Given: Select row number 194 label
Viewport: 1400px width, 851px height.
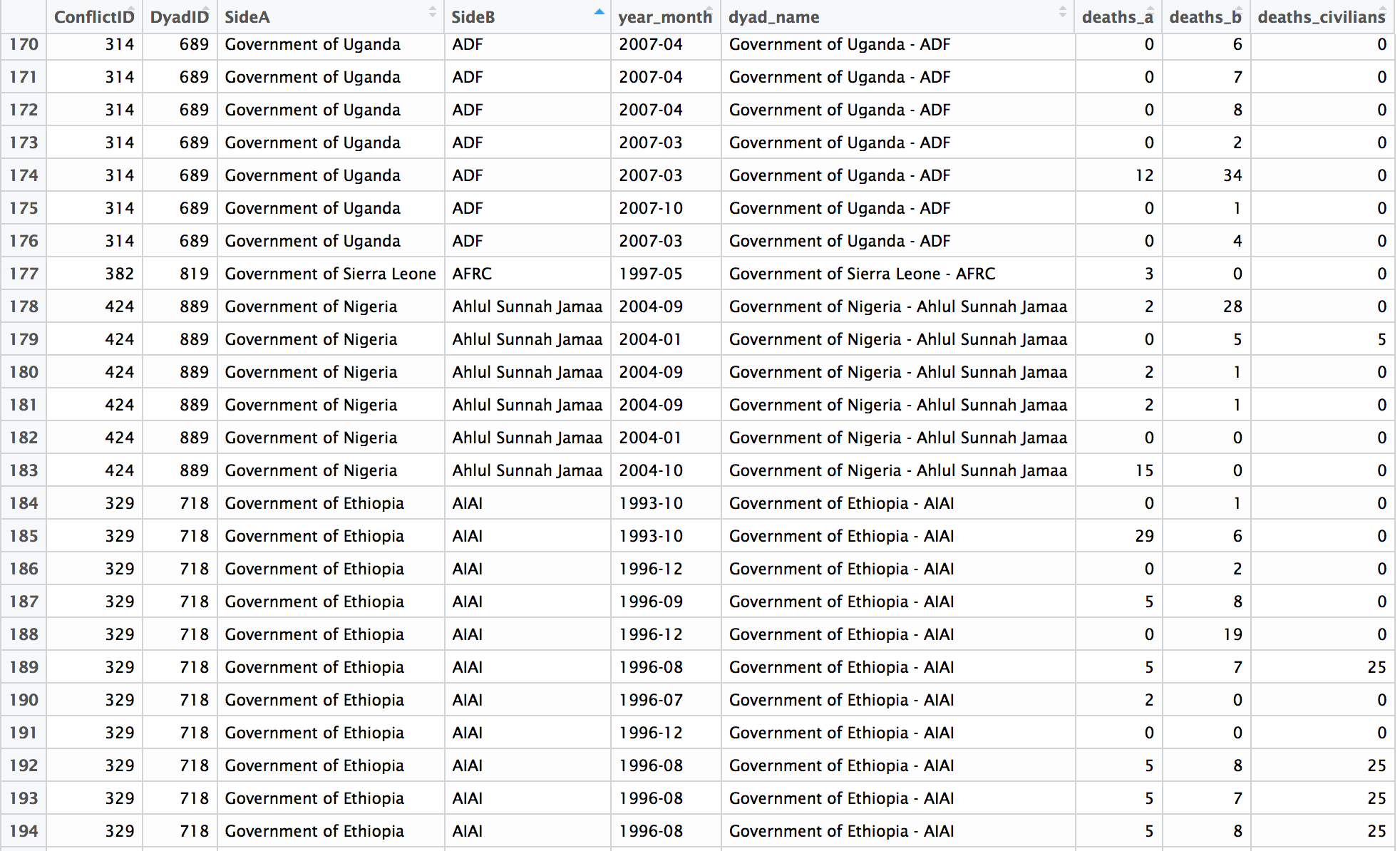Looking at the screenshot, I should pos(24,831).
